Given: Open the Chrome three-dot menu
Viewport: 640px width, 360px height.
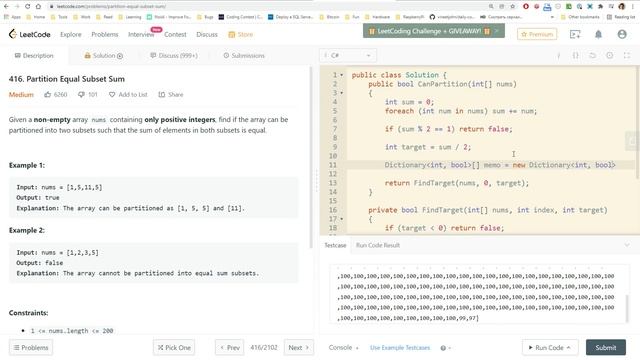Looking at the screenshot, I should tap(633, 6).
